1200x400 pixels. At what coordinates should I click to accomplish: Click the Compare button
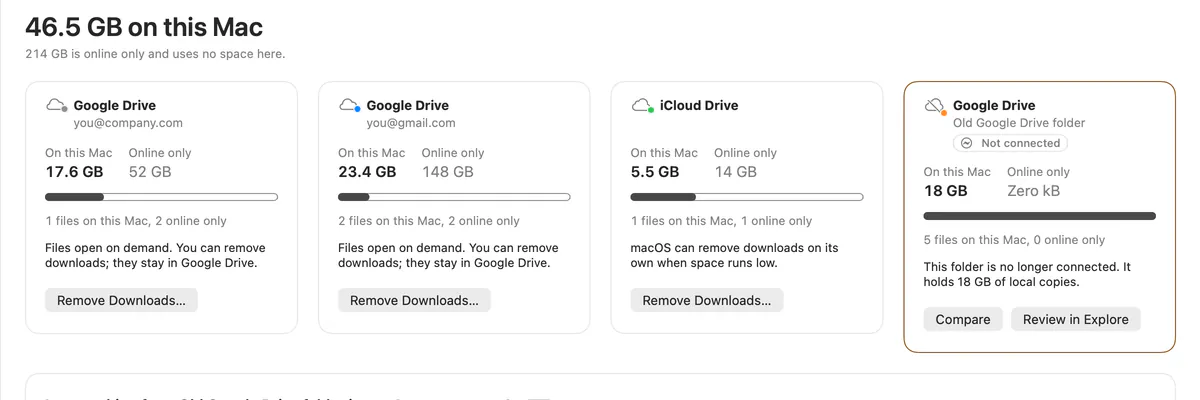[x=963, y=319]
